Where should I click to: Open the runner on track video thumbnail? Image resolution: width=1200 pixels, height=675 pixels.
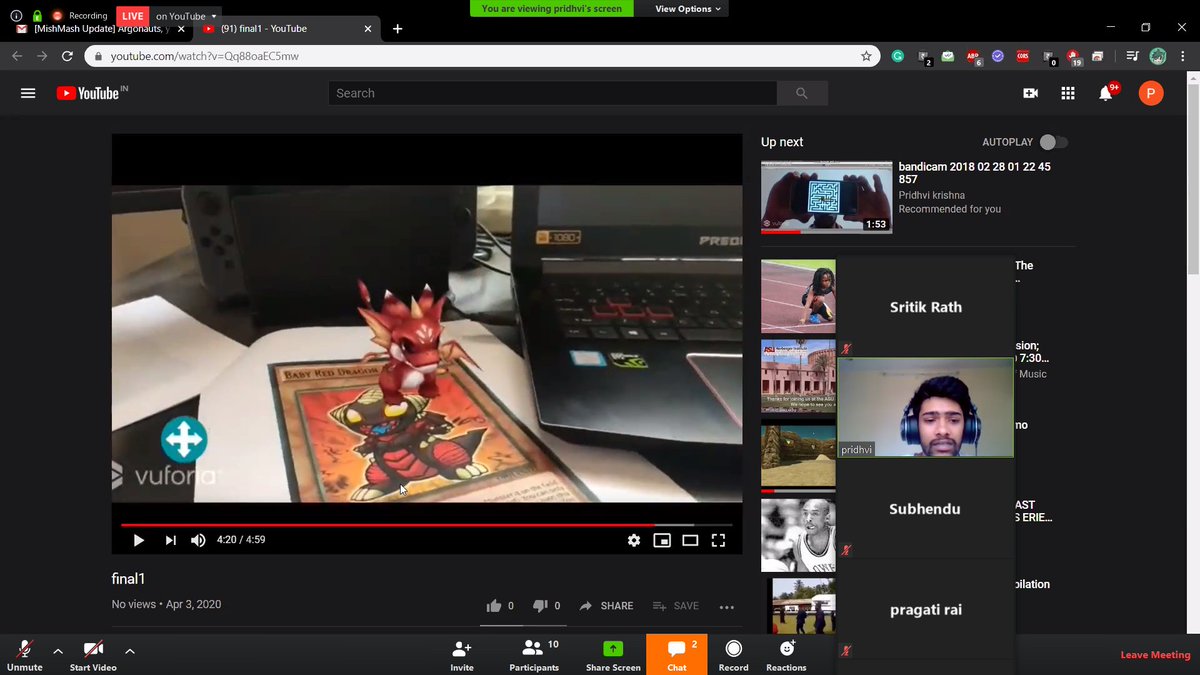pyautogui.click(x=798, y=297)
